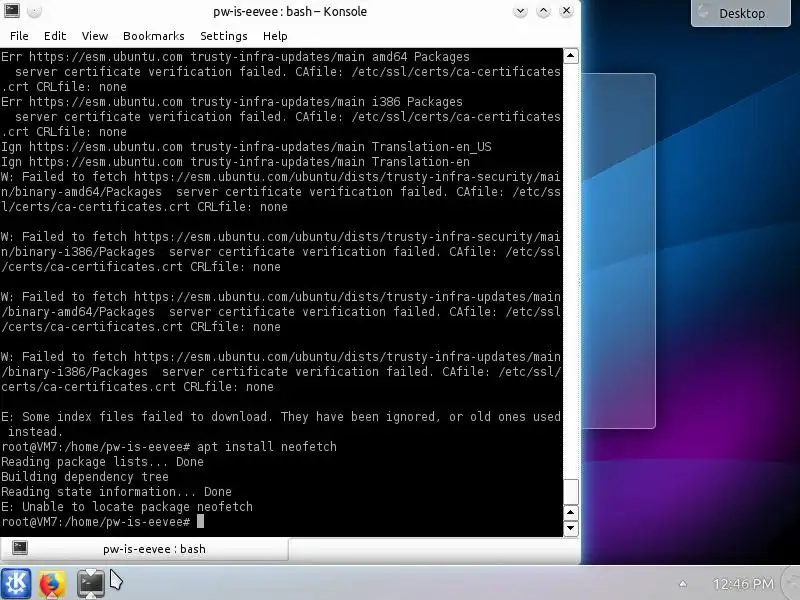
Task: Show hidden system tray icons arrow
Action: [683, 584]
